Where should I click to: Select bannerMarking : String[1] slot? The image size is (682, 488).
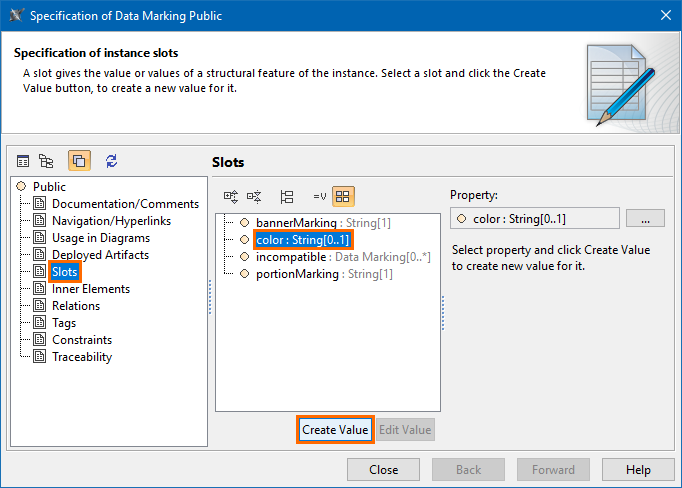click(323, 223)
